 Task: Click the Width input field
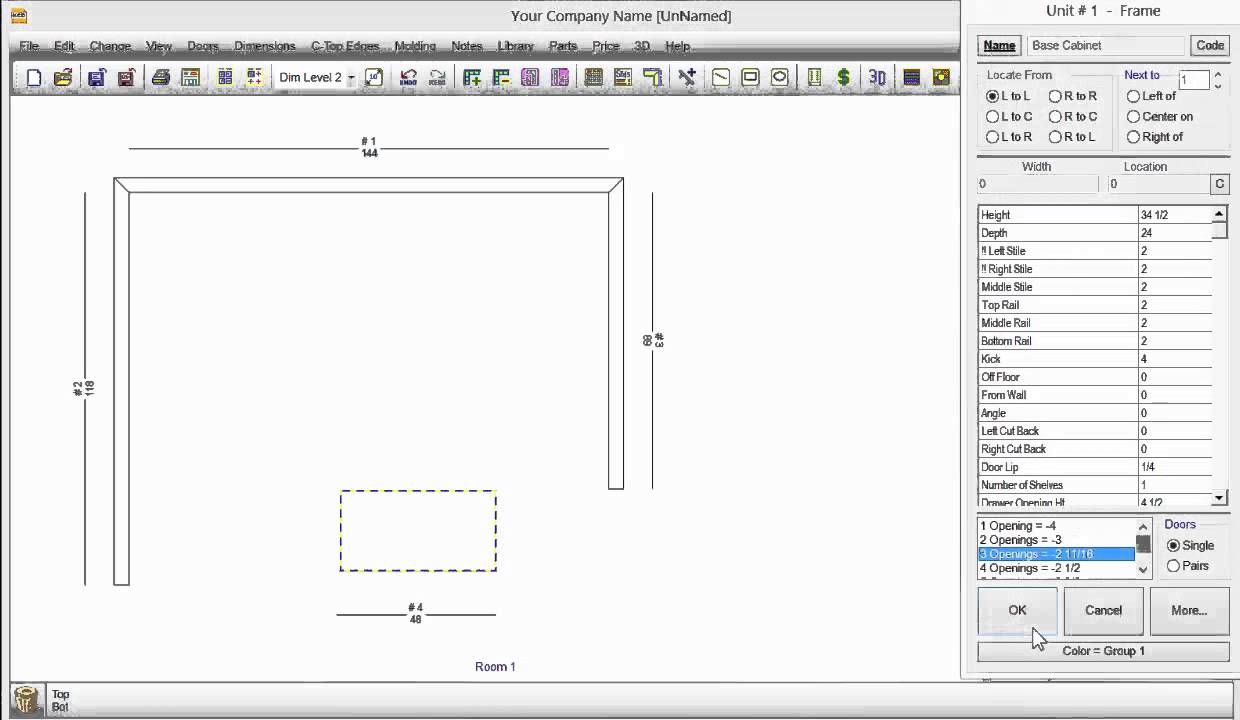click(x=1037, y=184)
